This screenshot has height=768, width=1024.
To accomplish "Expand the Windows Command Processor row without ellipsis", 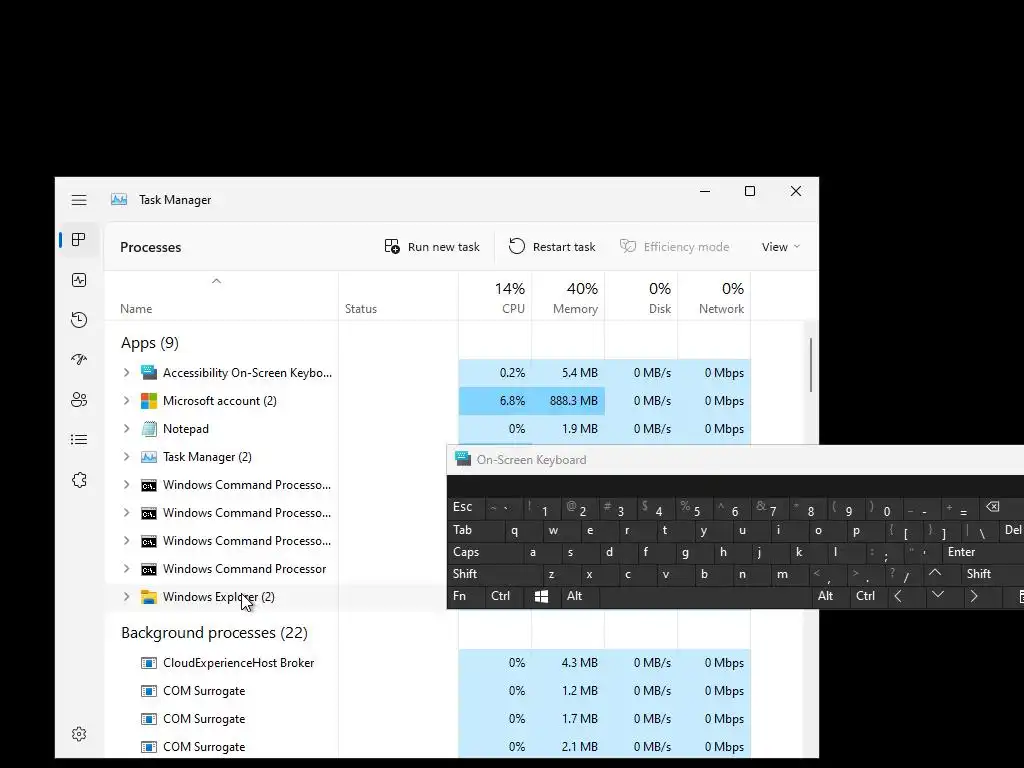I will (127, 568).
